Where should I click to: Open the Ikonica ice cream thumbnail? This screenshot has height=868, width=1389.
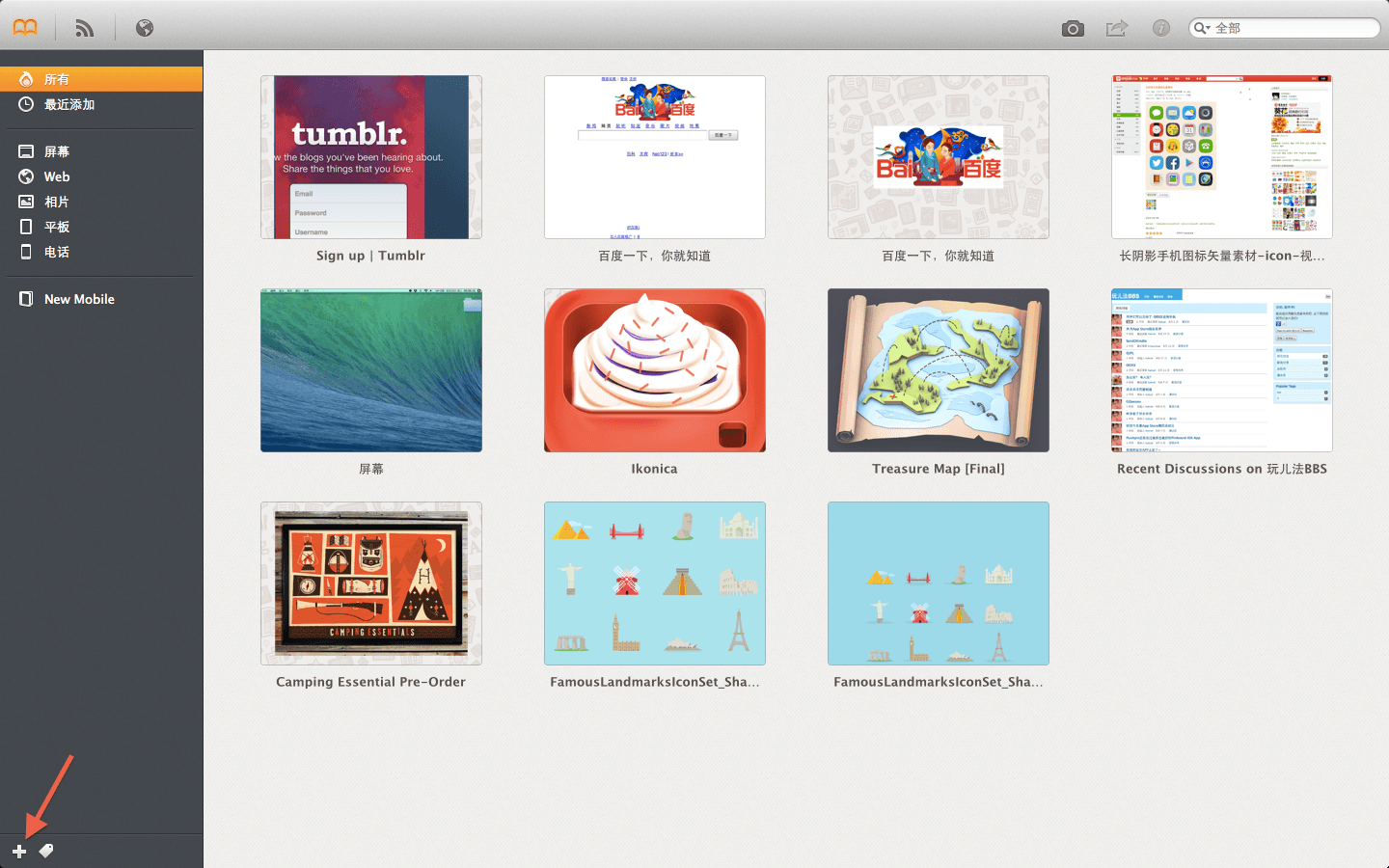pyautogui.click(x=655, y=370)
